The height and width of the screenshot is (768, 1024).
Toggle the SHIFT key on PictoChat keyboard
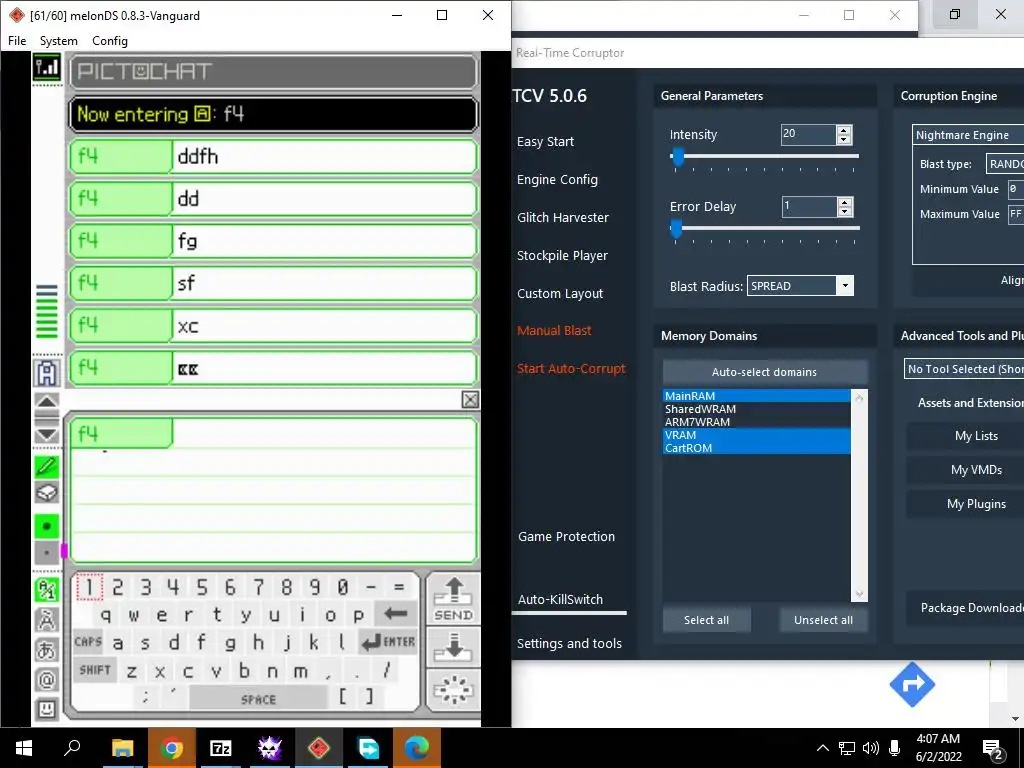[x=95, y=670]
